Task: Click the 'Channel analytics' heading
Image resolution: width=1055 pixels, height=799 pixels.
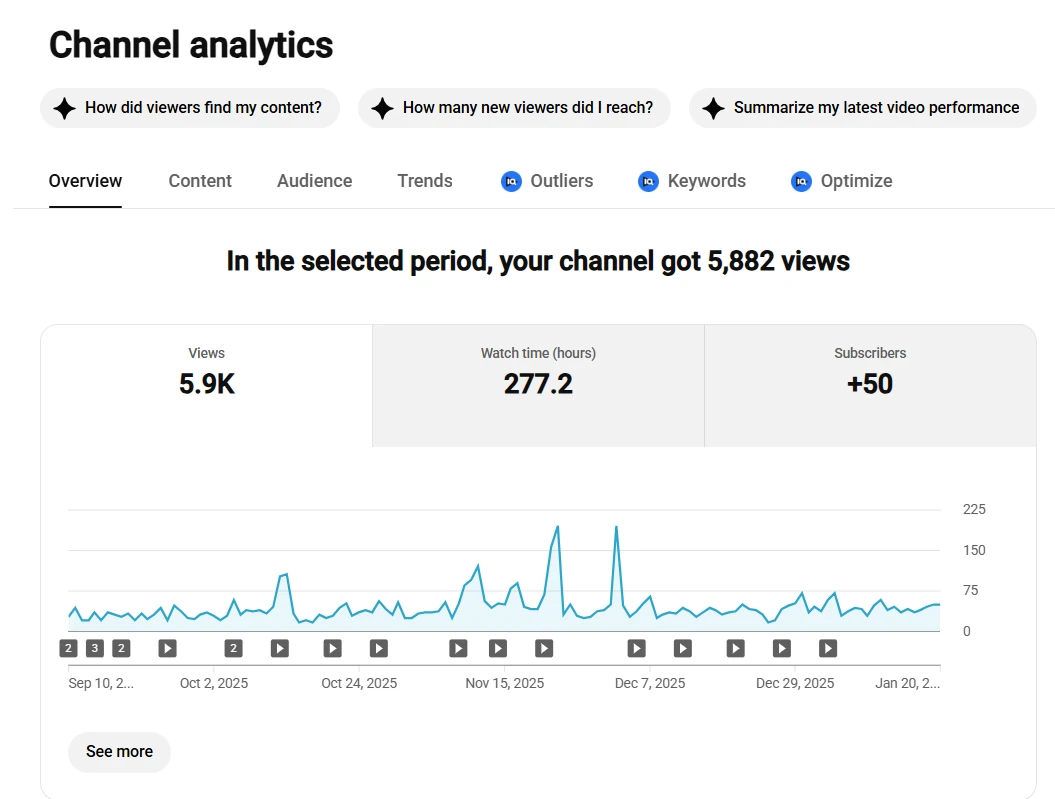Action: pyautogui.click(x=191, y=45)
